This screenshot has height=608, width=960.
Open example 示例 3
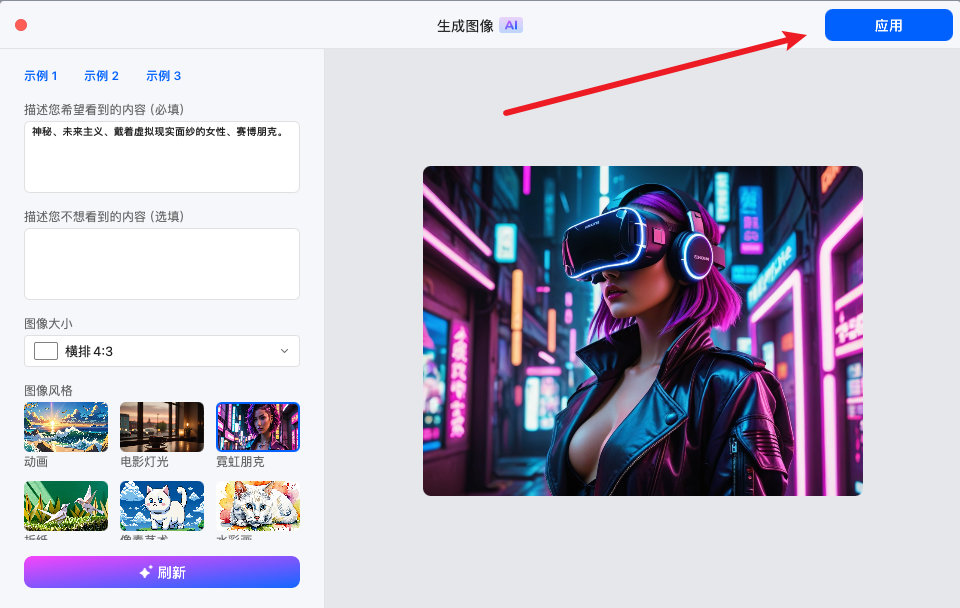click(163, 75)
